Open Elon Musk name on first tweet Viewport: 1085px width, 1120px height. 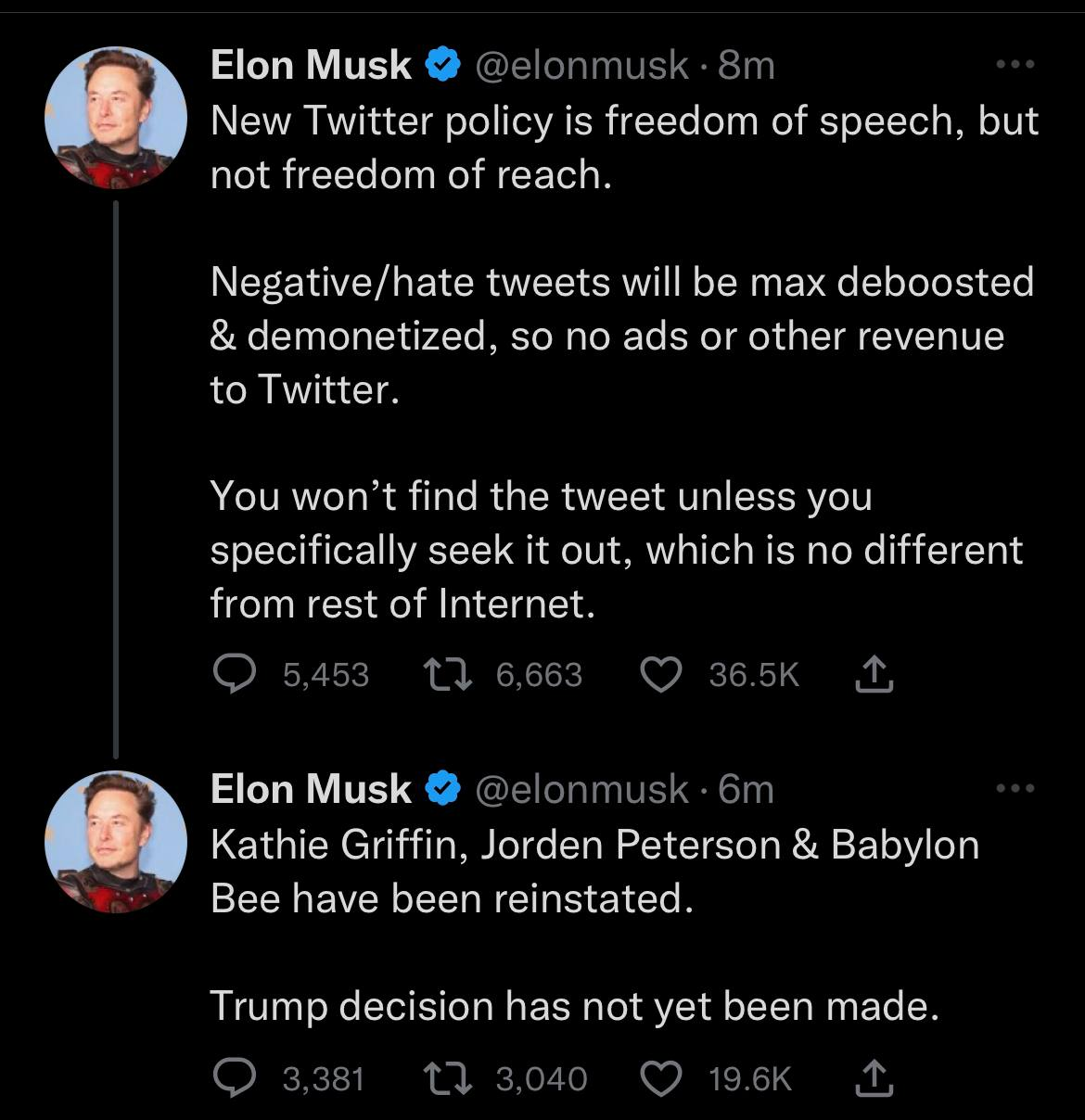click(x=311, y=65)
